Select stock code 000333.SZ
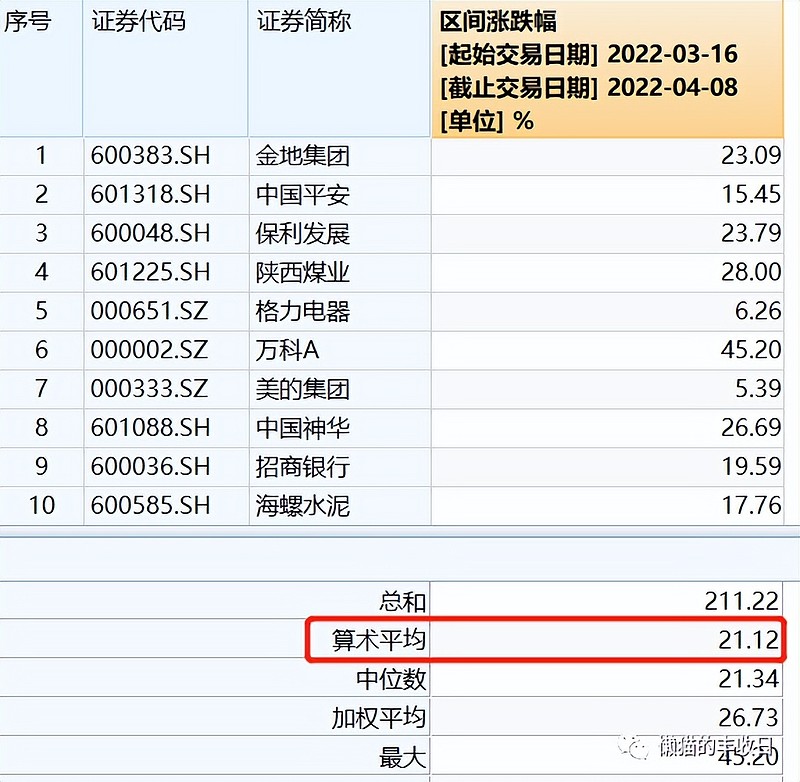Screen dimensions: 800x782 pos(149,388)
